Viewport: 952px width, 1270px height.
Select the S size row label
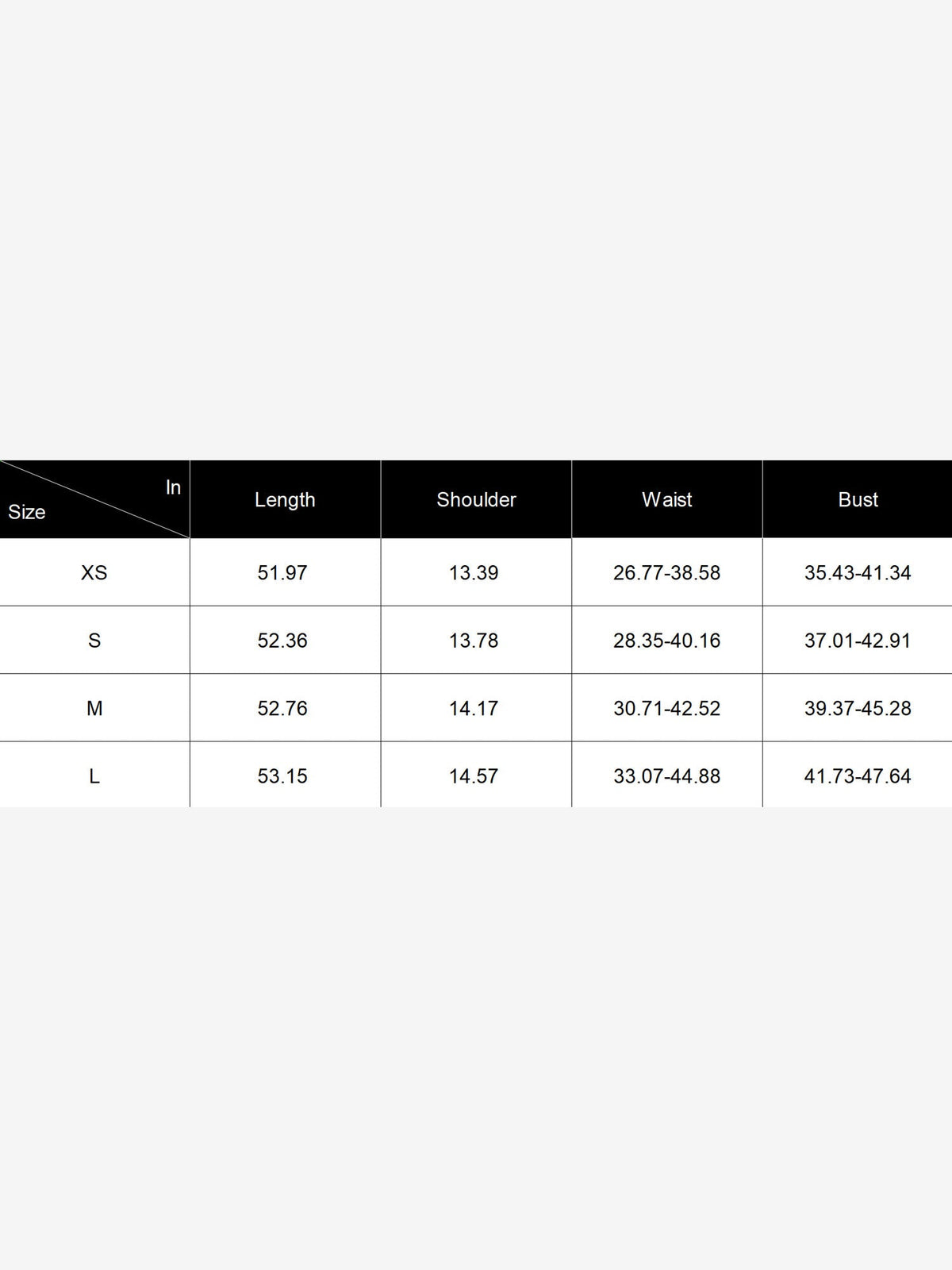coord(94,641)
